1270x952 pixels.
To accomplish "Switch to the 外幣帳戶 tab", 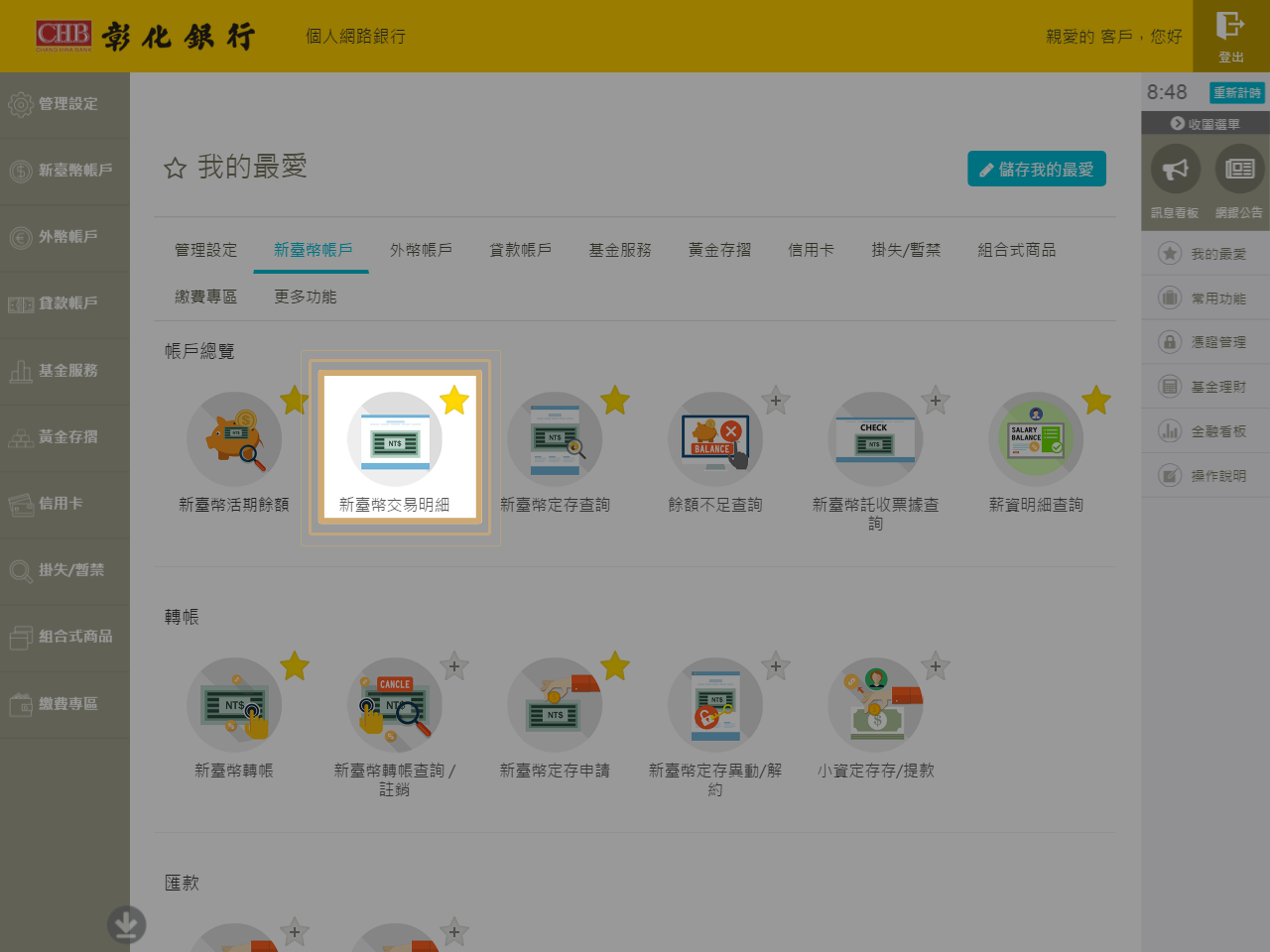I will click(x=421, y=250).
